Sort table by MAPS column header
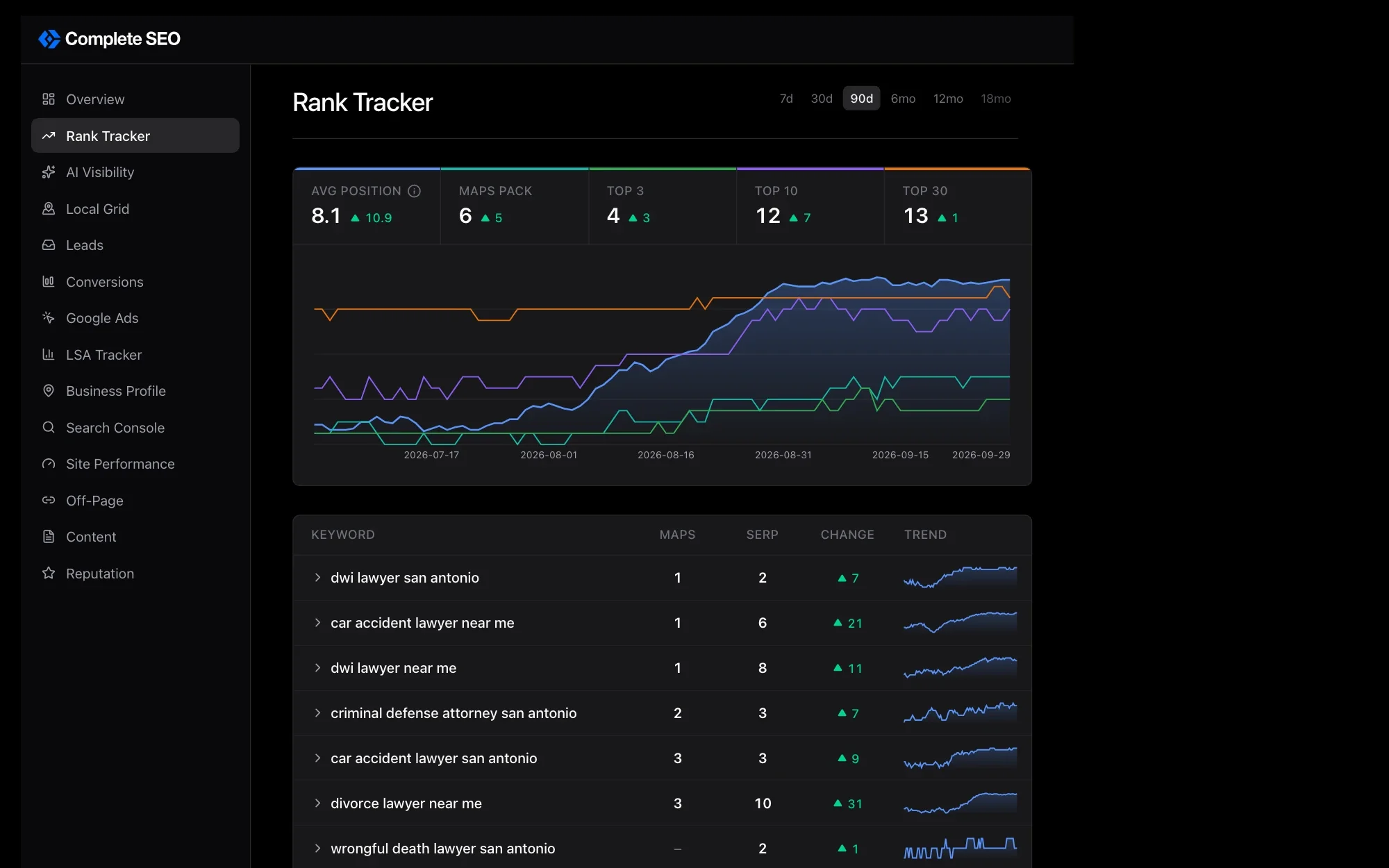The width and height of the screenshot is (1389, 868). tap(677, 535)
